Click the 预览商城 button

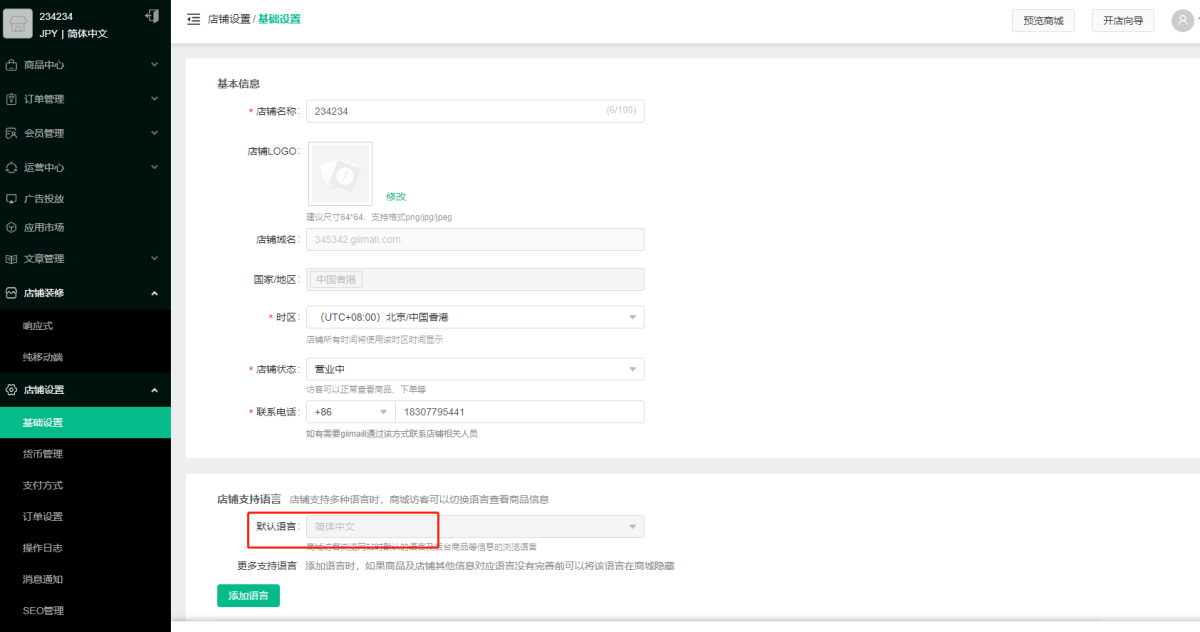1043,20
